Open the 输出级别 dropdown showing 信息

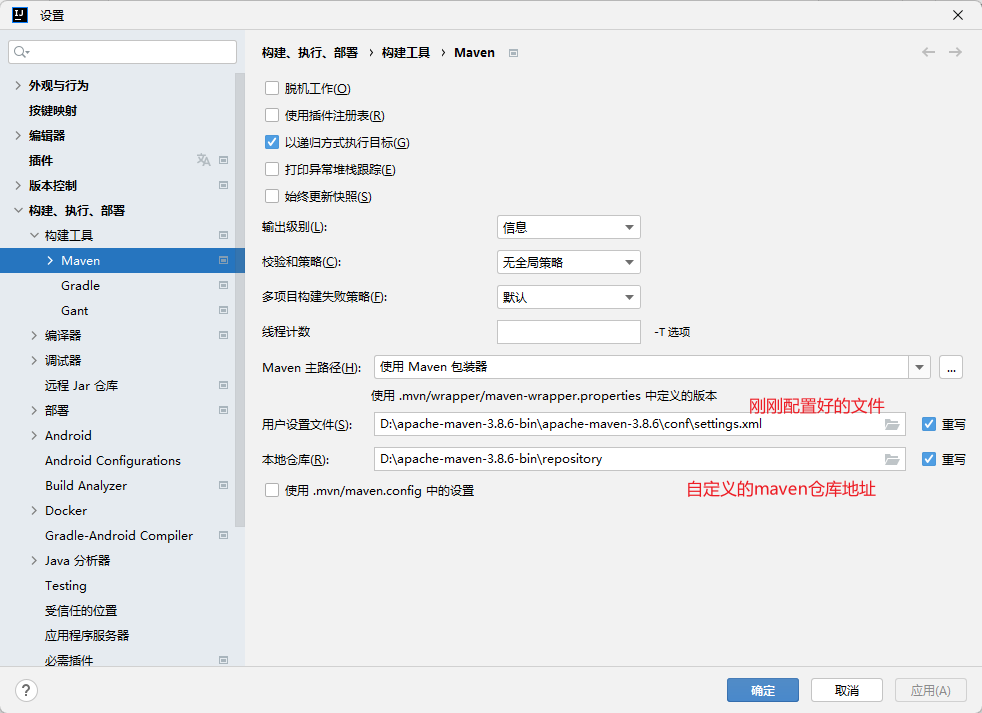[x=568, y=227]
